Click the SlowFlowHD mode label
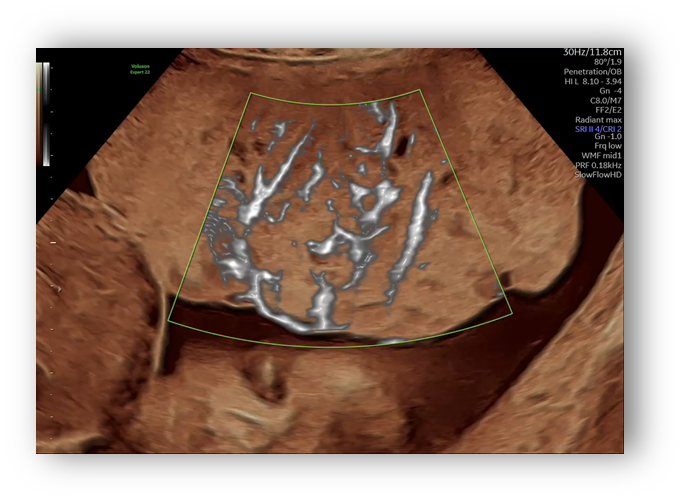Image resolution: width=685 pixels, height=502 pixels. point(598,193)
